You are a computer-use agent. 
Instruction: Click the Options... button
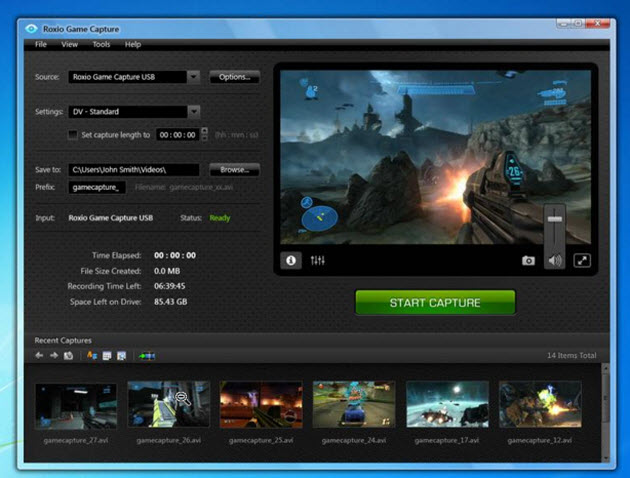click(235, 77)
